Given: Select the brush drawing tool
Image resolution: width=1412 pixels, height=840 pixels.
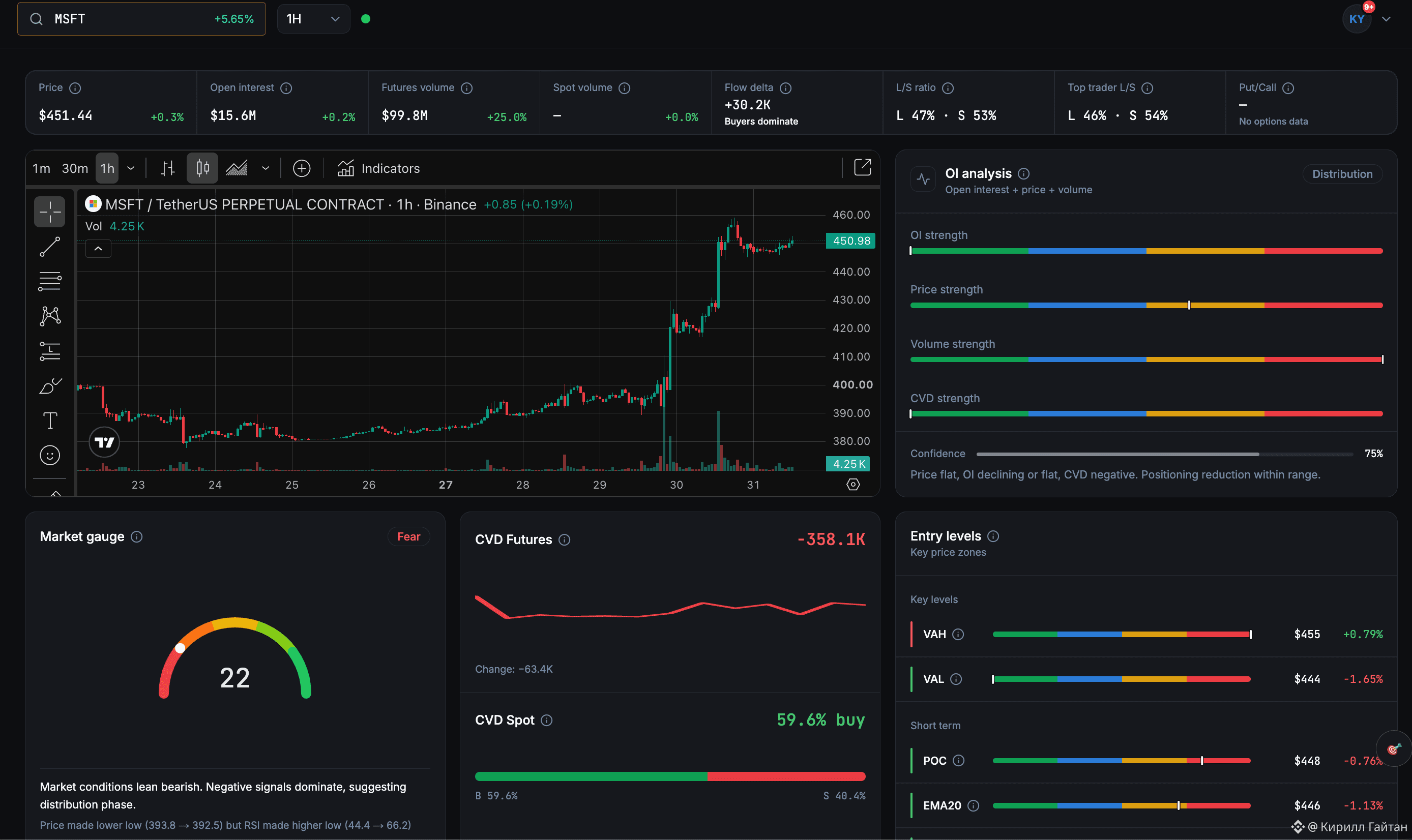Looking at the screenshot, I should coord(50,386).
